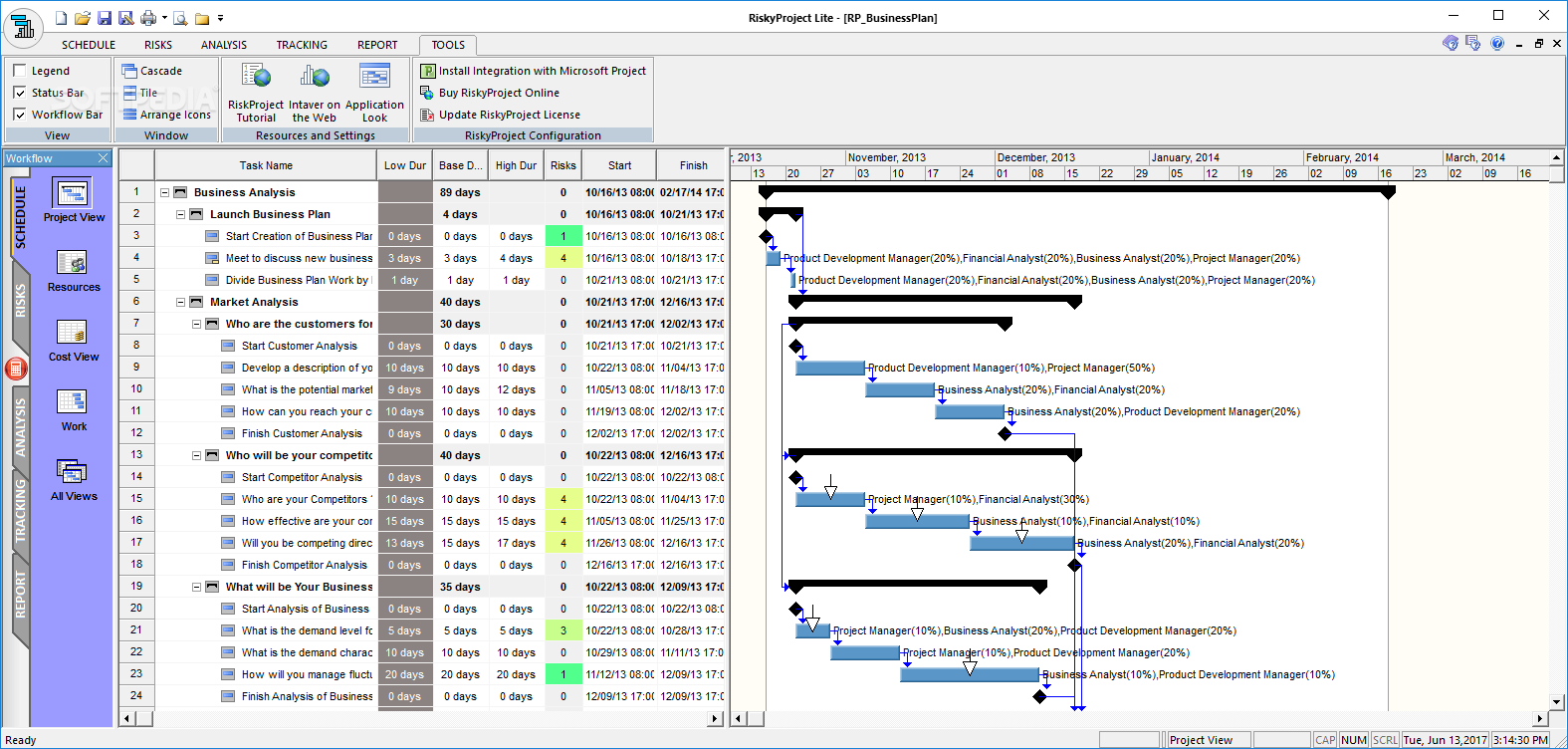Close the Workflow panel
1568x749 pixels.
pyautogui.click(x=104, y=158)
